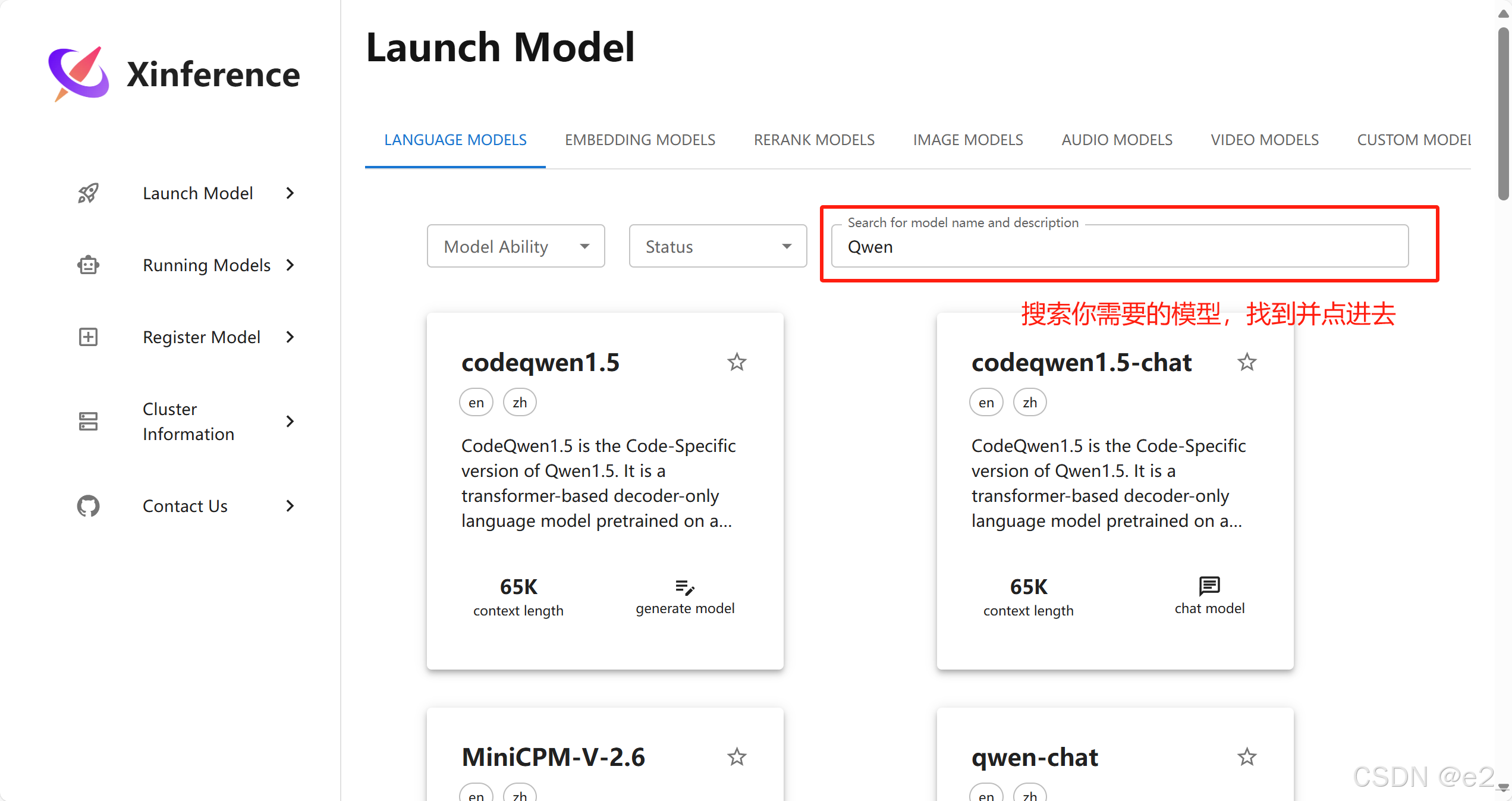
Task: Expand Running Models chevron in sidebar
Action: pos(290,265)
